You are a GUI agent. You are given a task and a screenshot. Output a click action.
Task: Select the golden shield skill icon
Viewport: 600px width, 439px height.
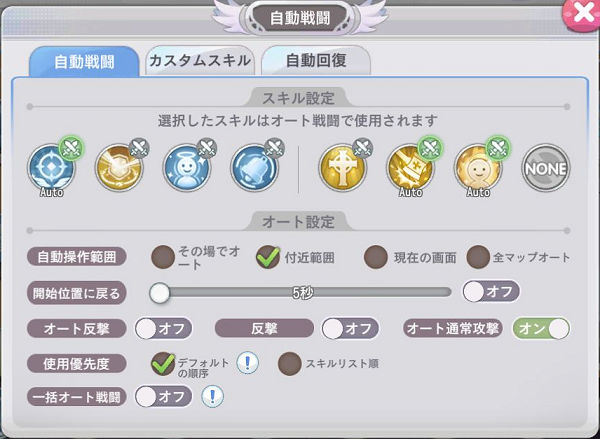pos(119,168)
